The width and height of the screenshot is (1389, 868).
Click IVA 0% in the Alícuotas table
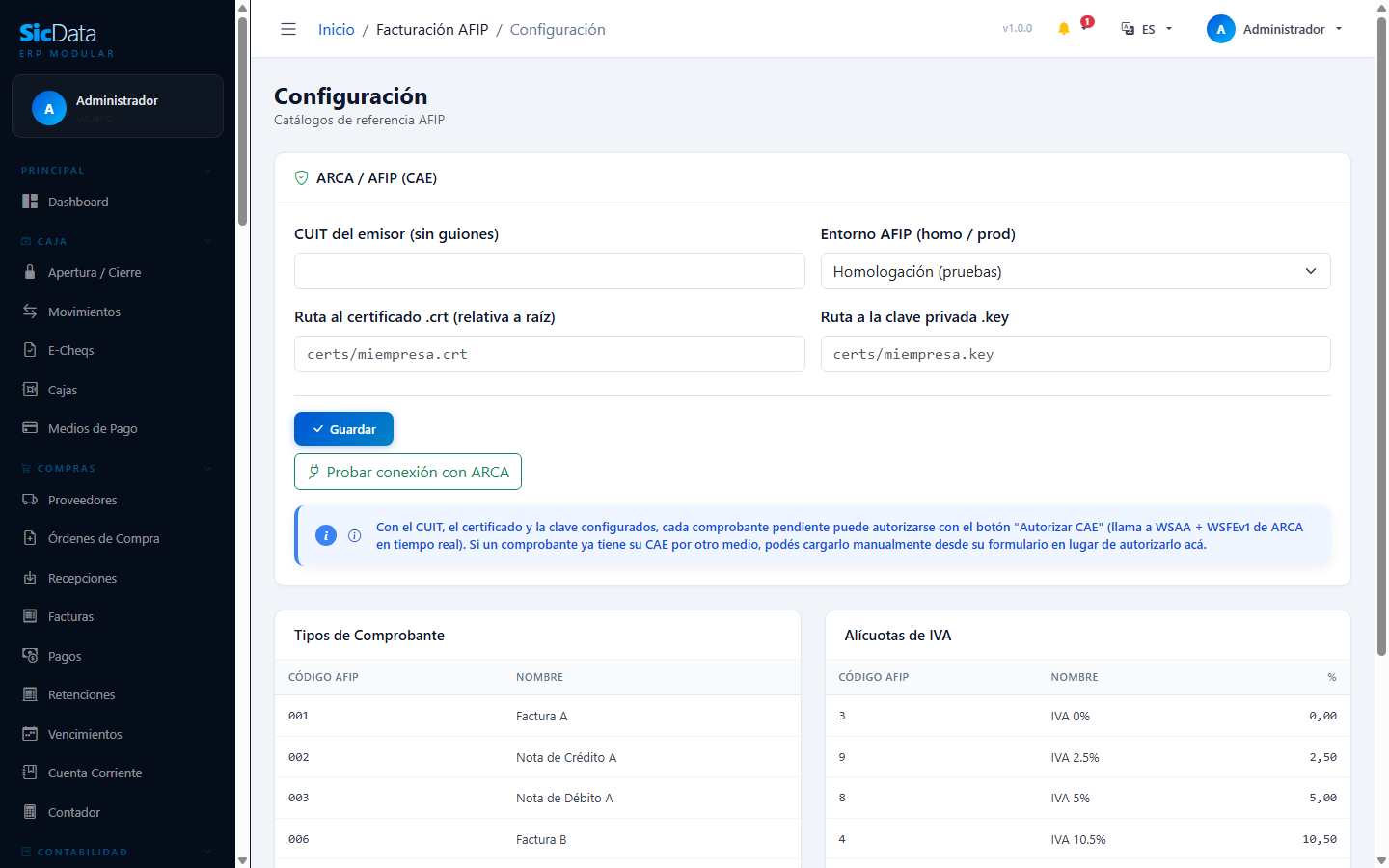(1070, 716)
